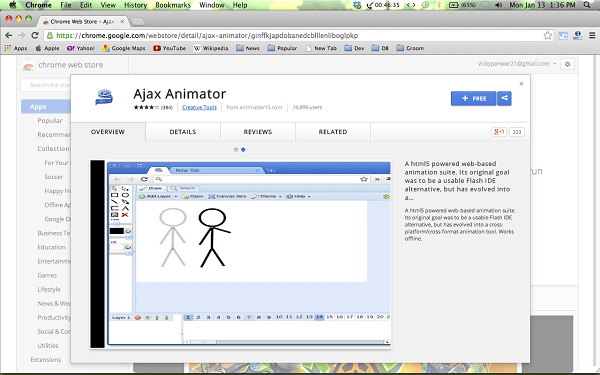Click the address bar URL
Image resolution: width=600 pixels, height=375 pixels.
point(207,36)
